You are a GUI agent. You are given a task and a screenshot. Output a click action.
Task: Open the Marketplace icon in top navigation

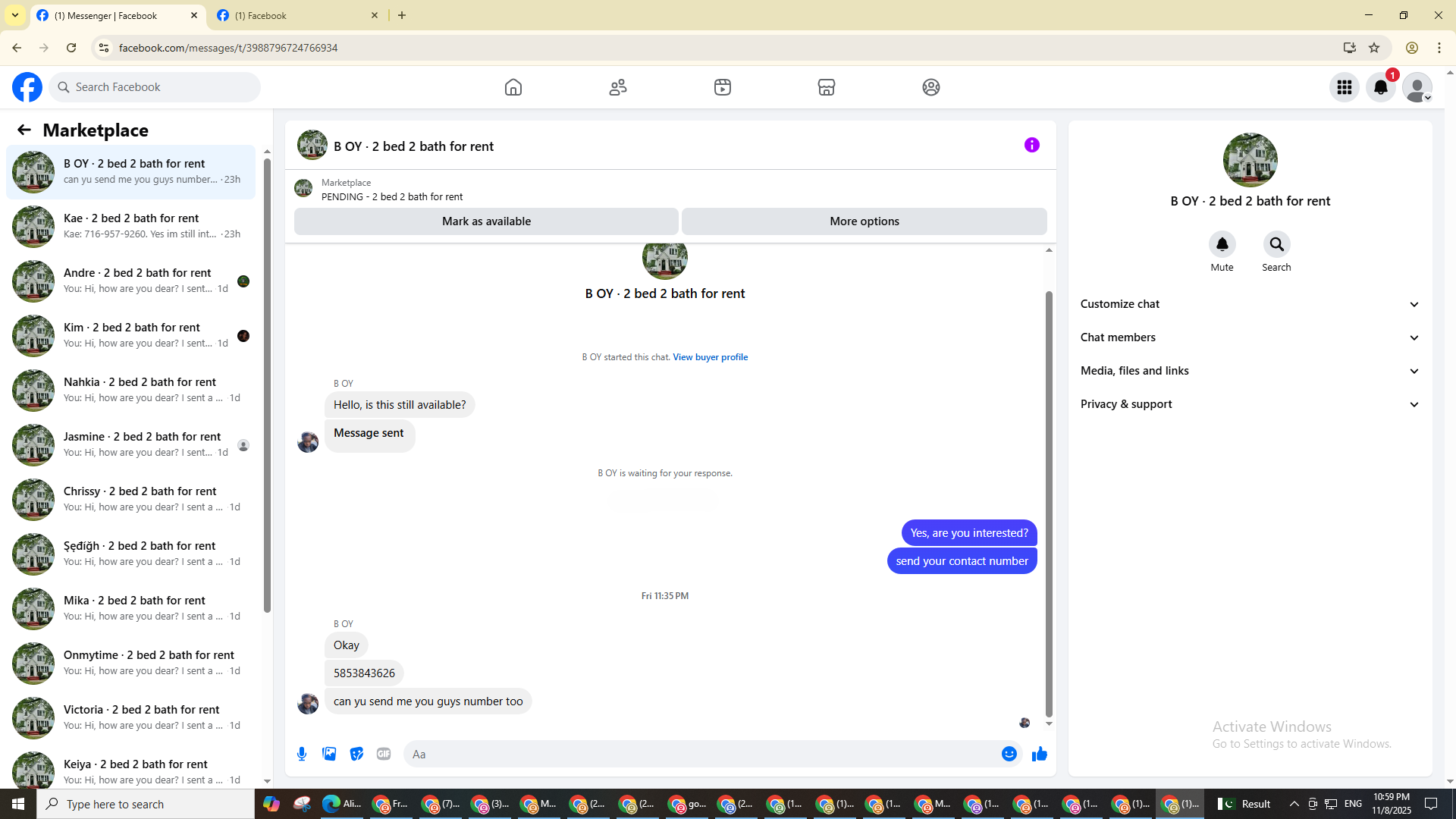(827, 87)
